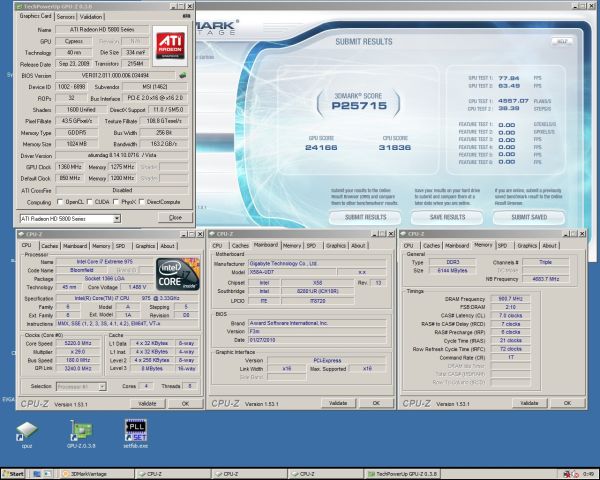Screen dimensions: 600x480
Task: Click the Intel Core i7 logo in CPU-Z
Action: (178, 273)
